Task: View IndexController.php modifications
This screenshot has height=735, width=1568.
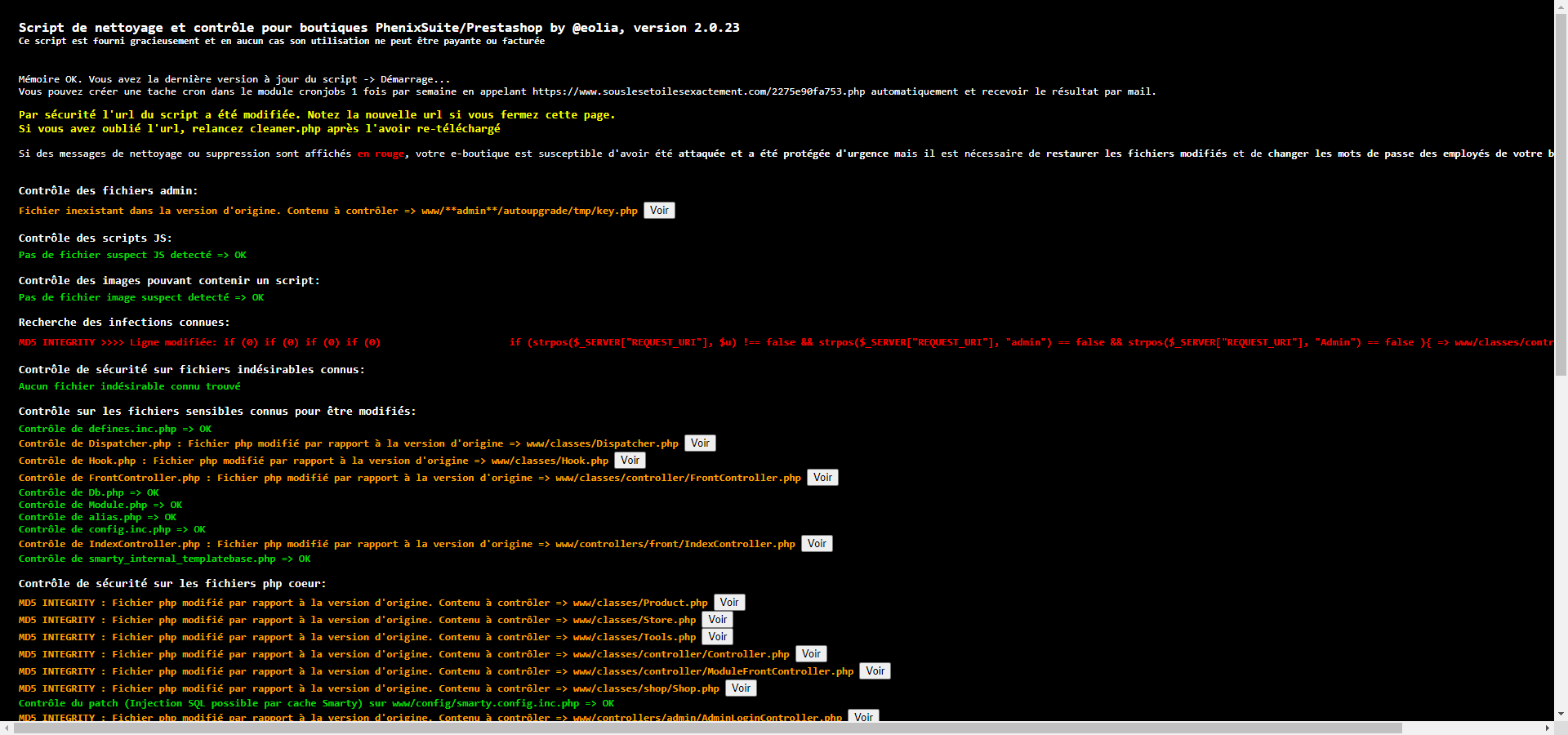Action: (817, 544)
